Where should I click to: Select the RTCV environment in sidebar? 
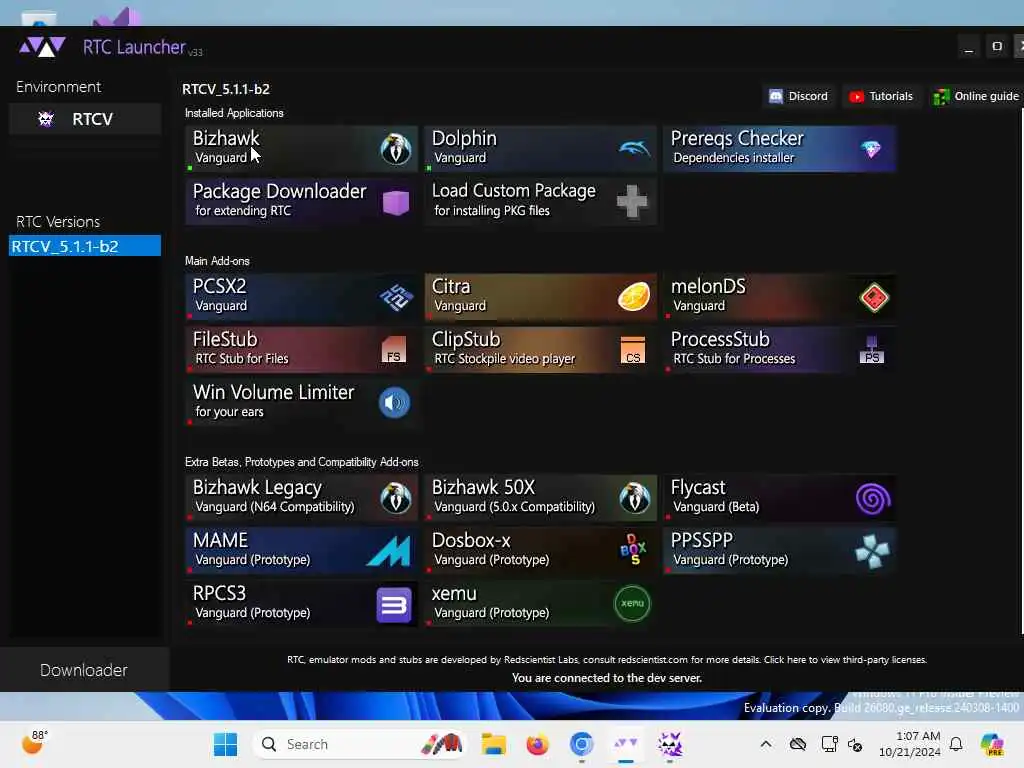point(85,119)
